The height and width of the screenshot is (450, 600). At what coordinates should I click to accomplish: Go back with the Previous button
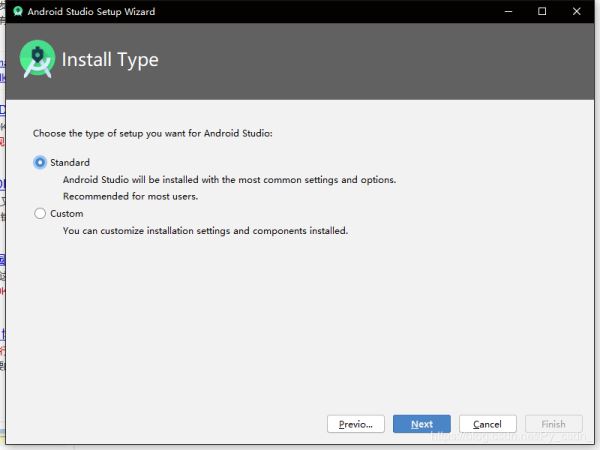click(355, 424)
